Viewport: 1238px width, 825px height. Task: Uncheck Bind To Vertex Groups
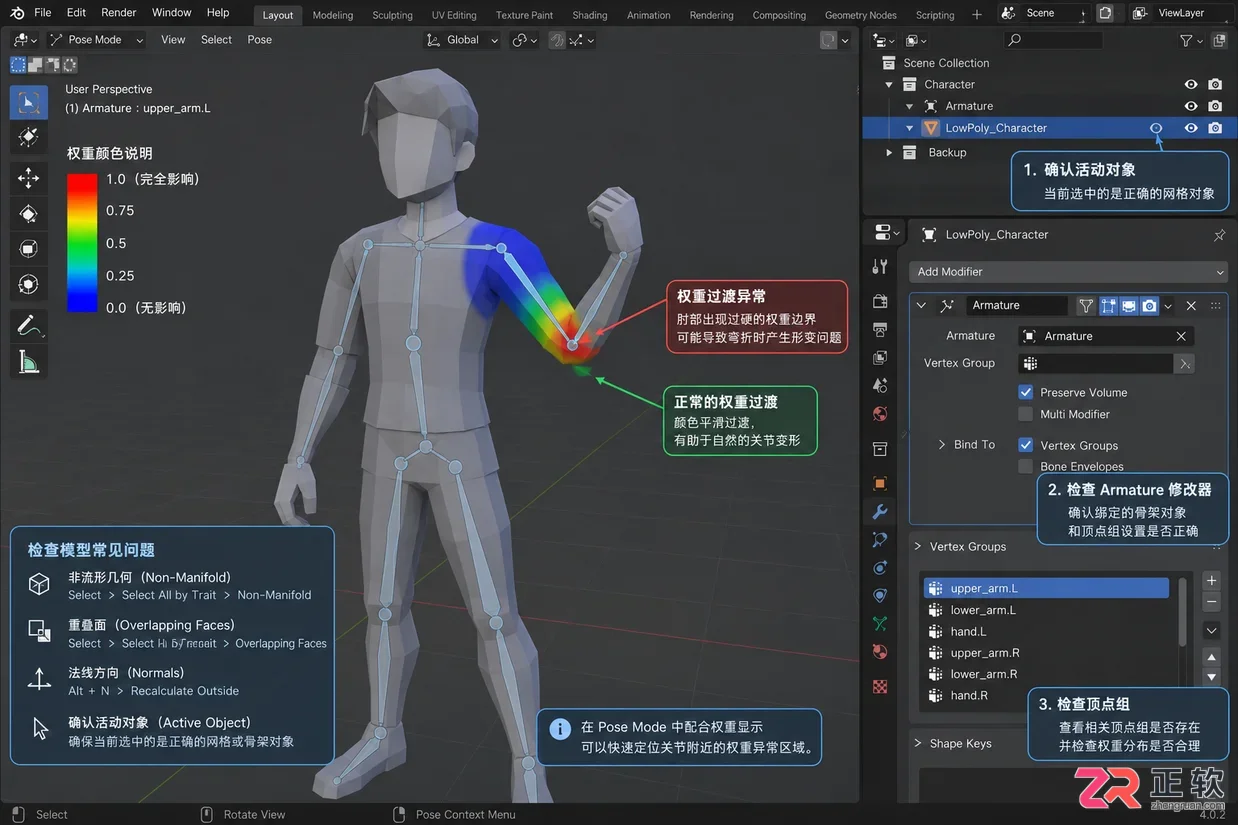point(1025,445)
